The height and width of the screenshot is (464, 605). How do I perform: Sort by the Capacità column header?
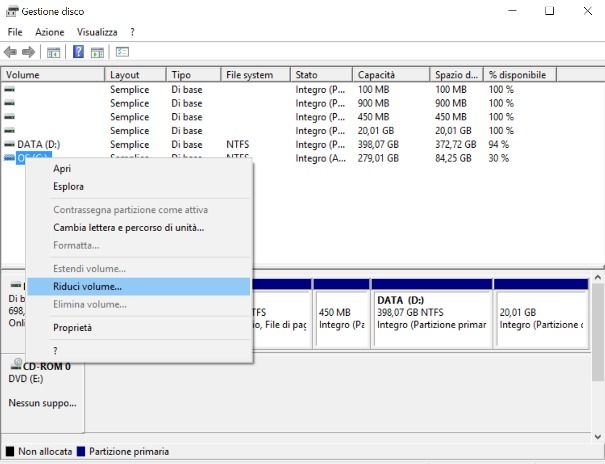[391, 74]
